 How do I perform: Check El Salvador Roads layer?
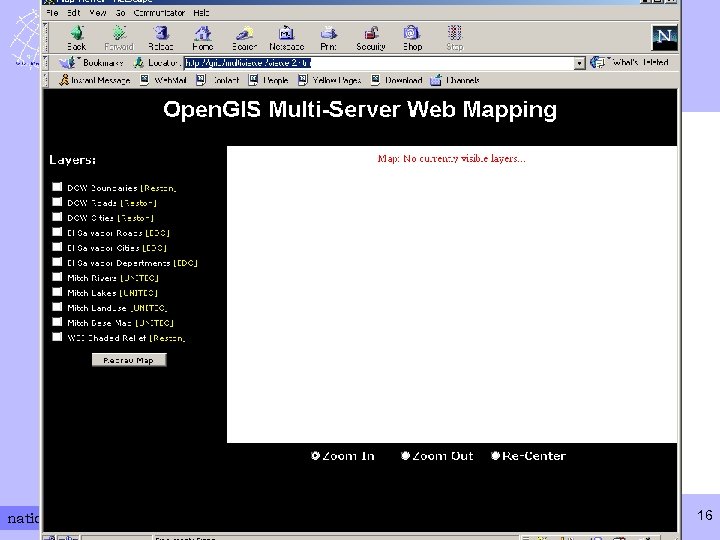[57, 232]
